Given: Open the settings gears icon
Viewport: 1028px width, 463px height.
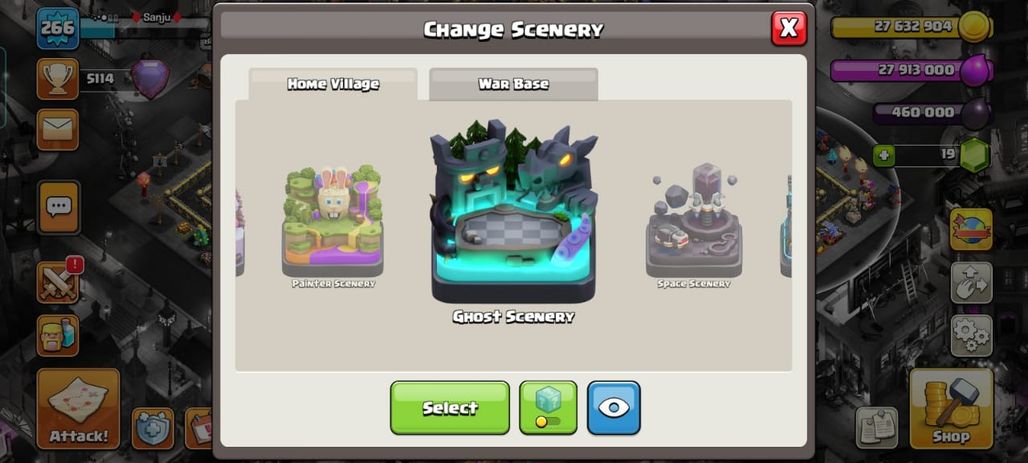Looking at the screenshot, I should [x=971, y=336].
